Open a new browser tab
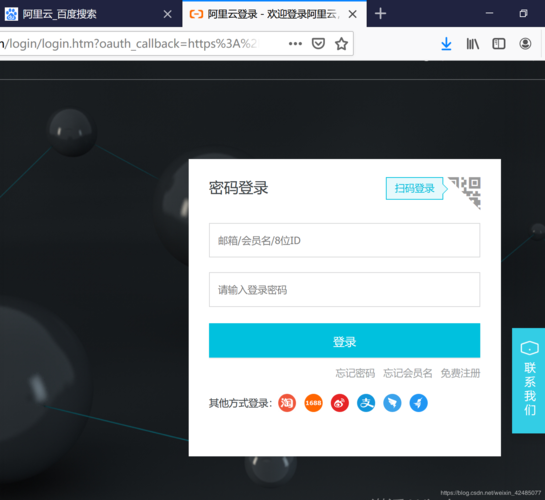 coord(380,14)
